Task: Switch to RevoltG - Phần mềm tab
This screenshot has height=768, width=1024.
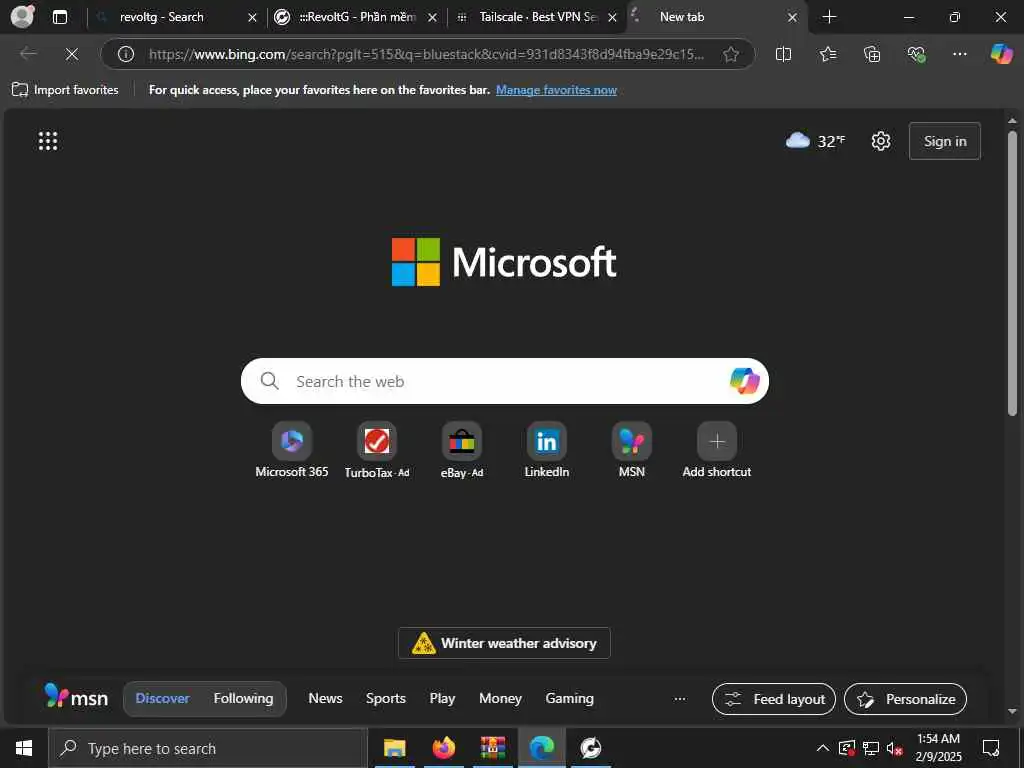Action: [x=357, y=17]
